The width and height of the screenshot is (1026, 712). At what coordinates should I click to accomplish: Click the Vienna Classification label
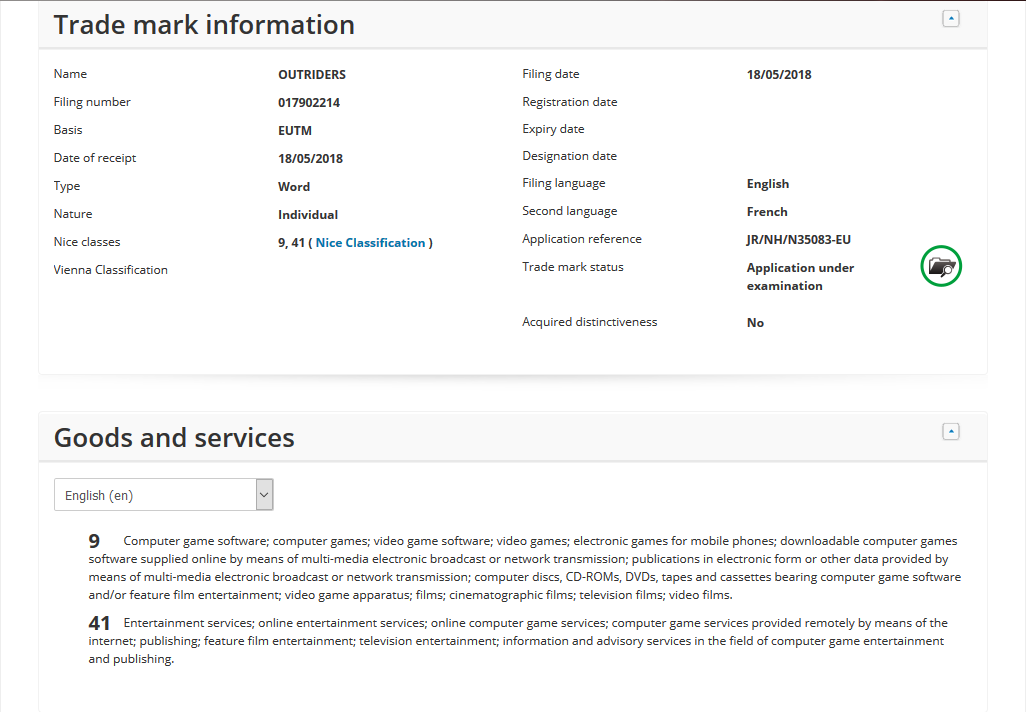[111, 270]
